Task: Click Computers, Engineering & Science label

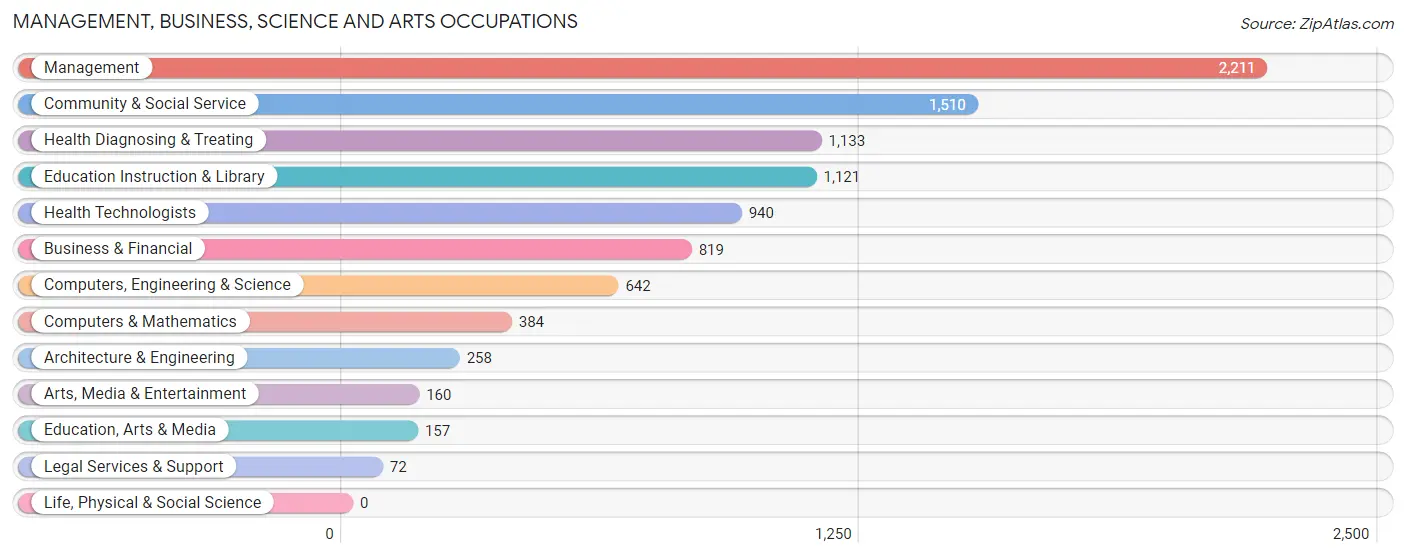Action: (x=167, y=285)
